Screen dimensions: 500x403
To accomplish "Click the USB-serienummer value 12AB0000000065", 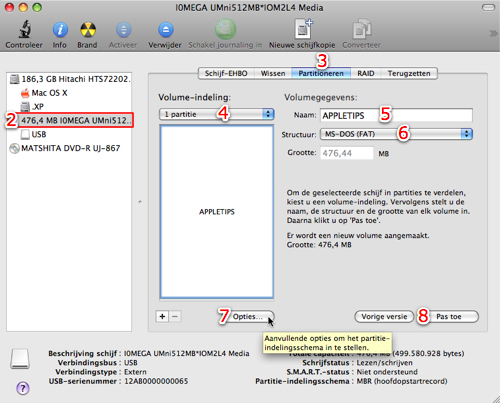I will point(156,381).
